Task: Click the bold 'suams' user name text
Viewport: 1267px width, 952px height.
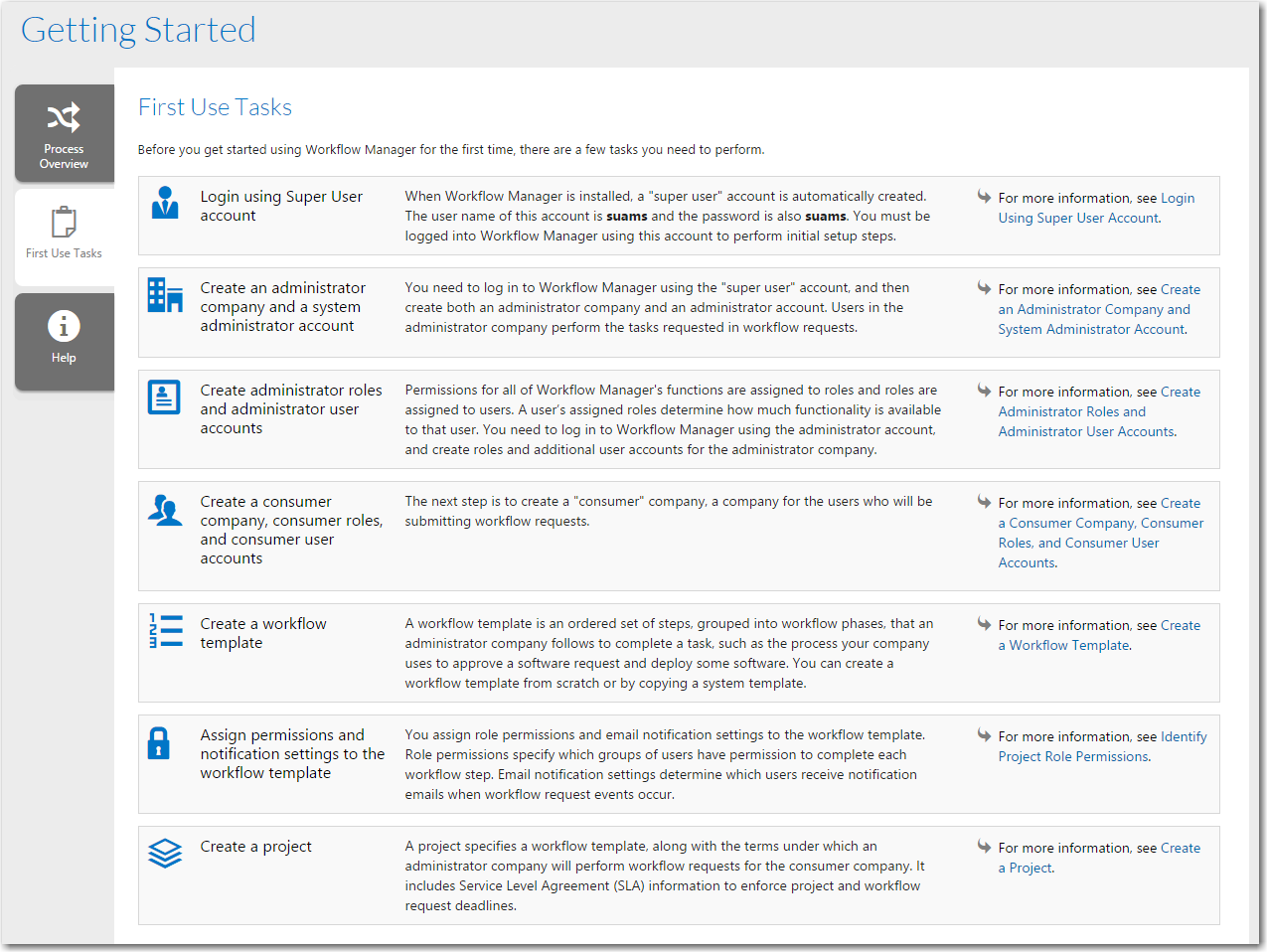Action: pyautogui.click(x=627, y=217)
